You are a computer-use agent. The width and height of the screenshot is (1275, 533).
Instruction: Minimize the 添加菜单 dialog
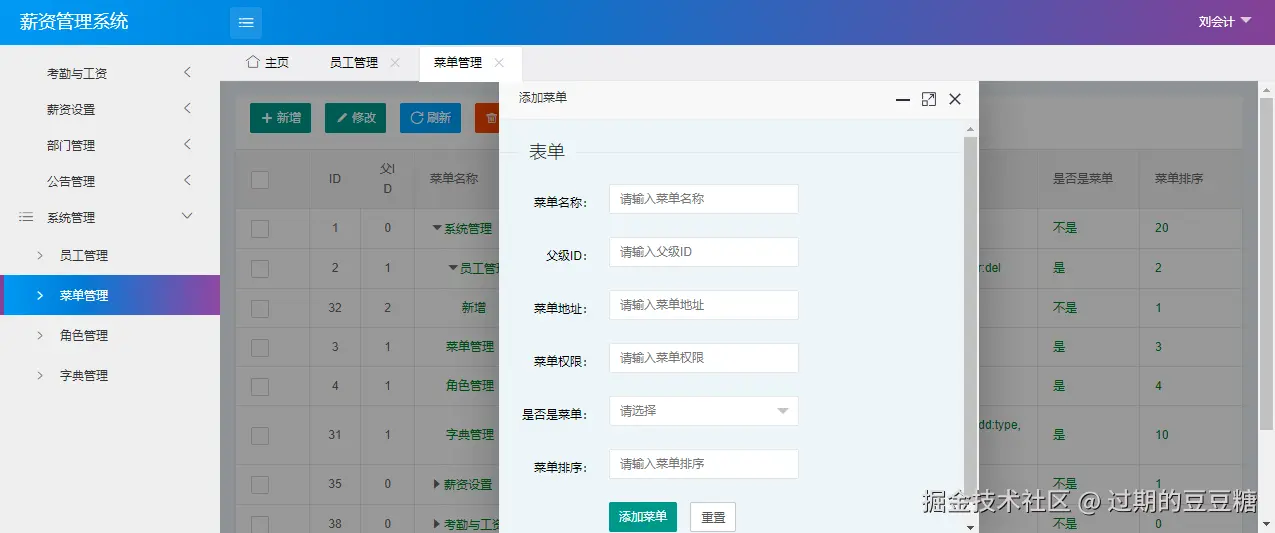click(903, 99)
